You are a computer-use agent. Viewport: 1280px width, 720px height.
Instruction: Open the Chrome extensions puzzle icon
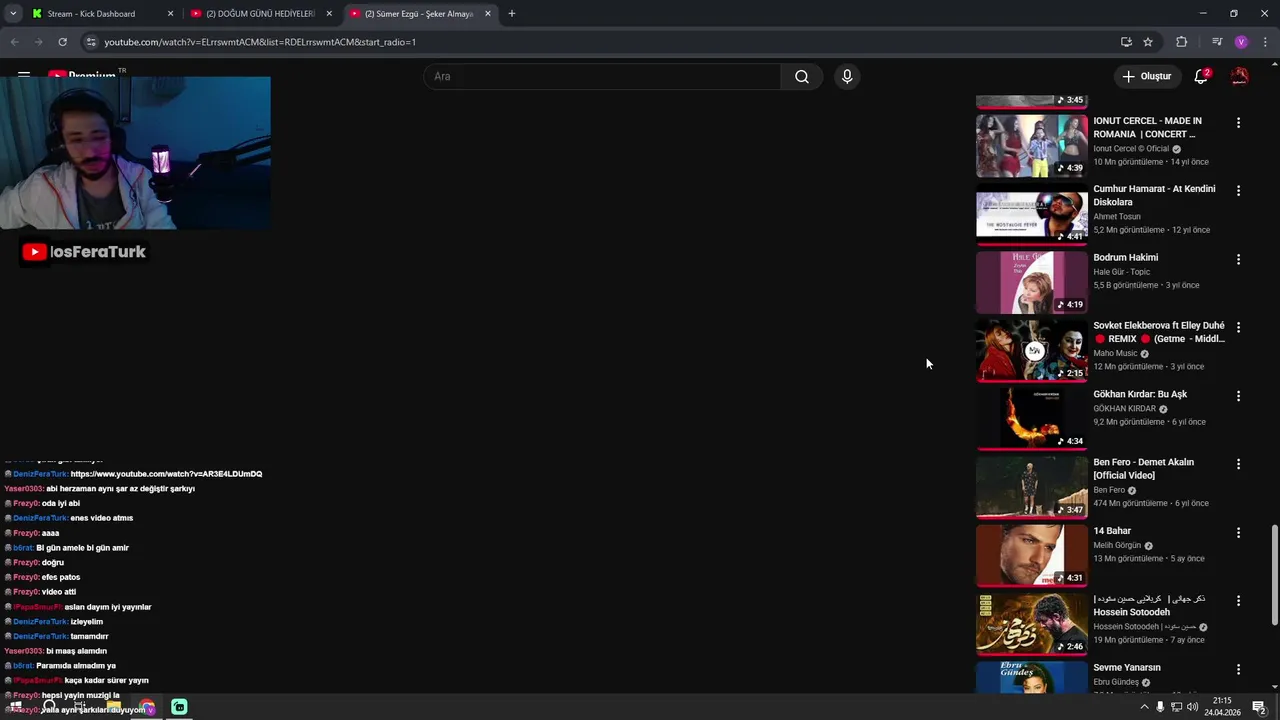[x=1182, y=42]
